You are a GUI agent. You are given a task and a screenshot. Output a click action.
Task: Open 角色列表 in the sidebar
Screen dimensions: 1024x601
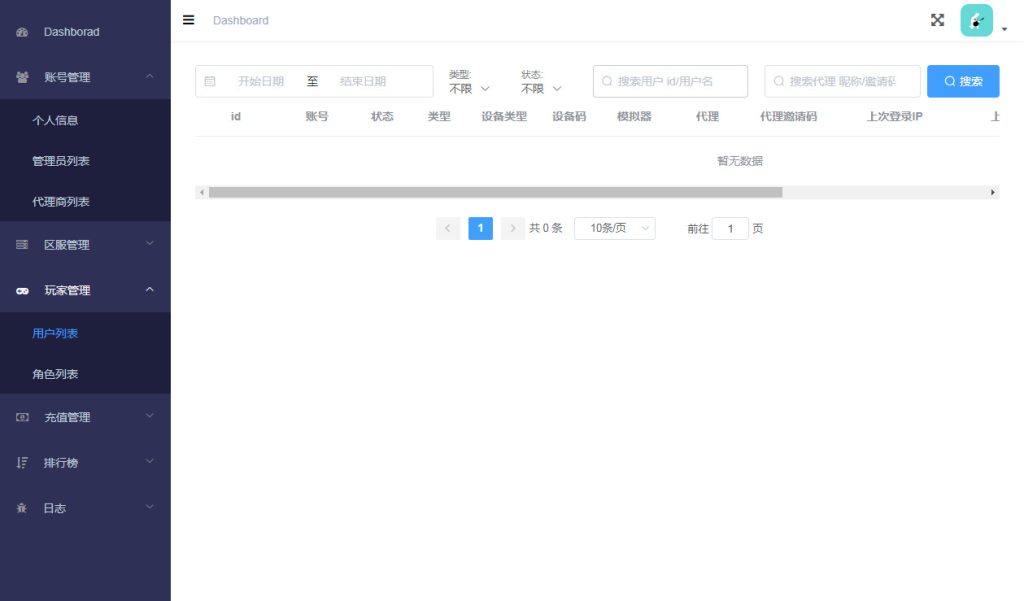pyautogui.click(x=55, y=374)
